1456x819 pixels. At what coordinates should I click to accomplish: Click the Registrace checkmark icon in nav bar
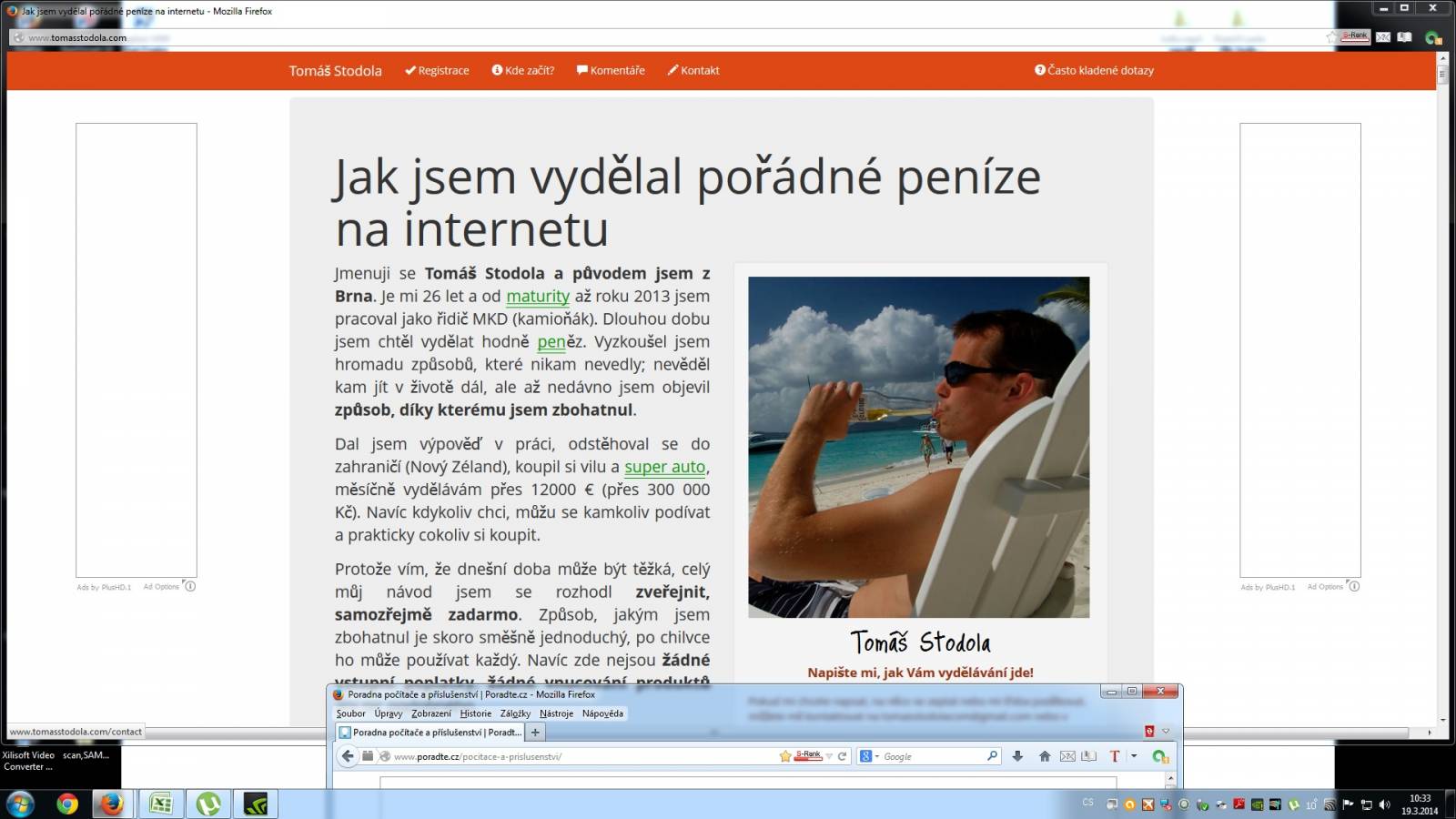coord(410,70)
